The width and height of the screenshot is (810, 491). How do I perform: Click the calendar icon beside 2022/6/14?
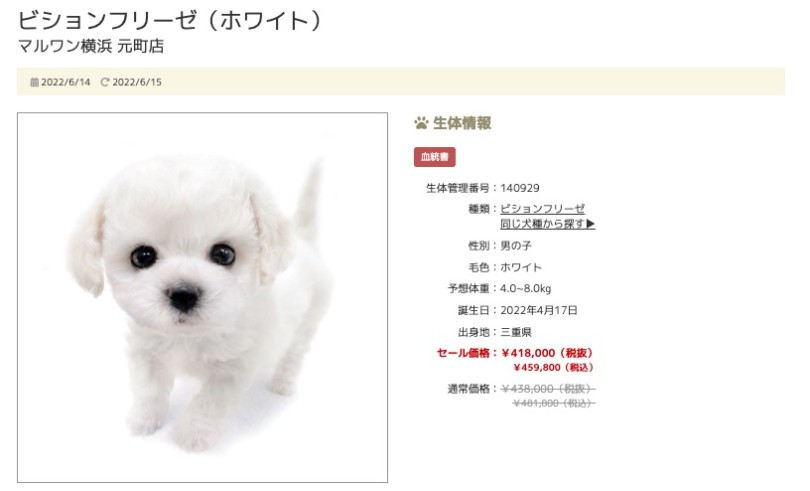point(34,82)
